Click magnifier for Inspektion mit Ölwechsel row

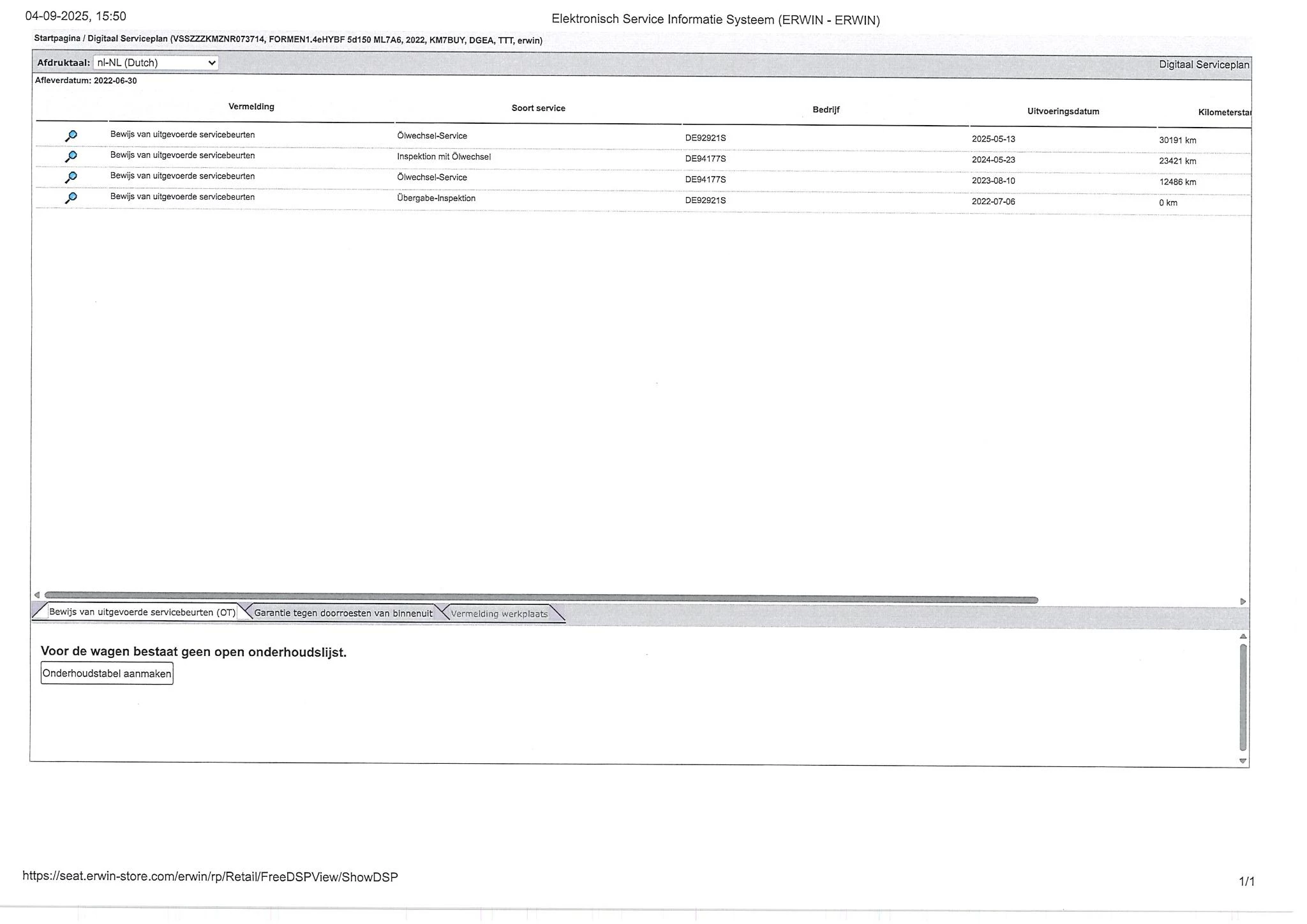[71, 156]
